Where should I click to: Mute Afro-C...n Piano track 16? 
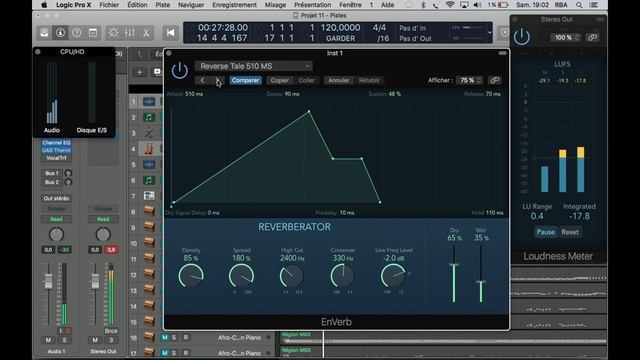pos(164,338)
